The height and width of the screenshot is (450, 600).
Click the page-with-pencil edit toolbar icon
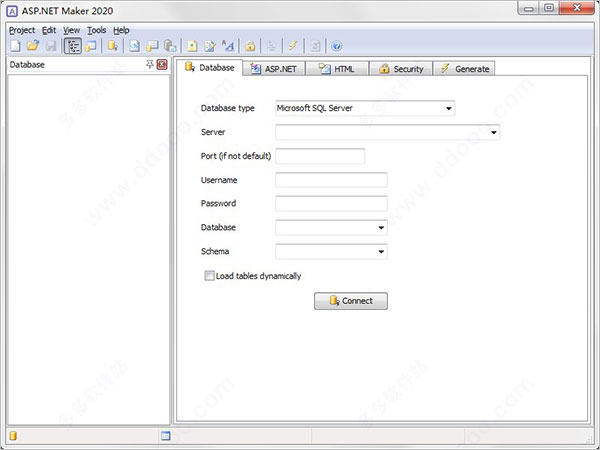(210, 46)
